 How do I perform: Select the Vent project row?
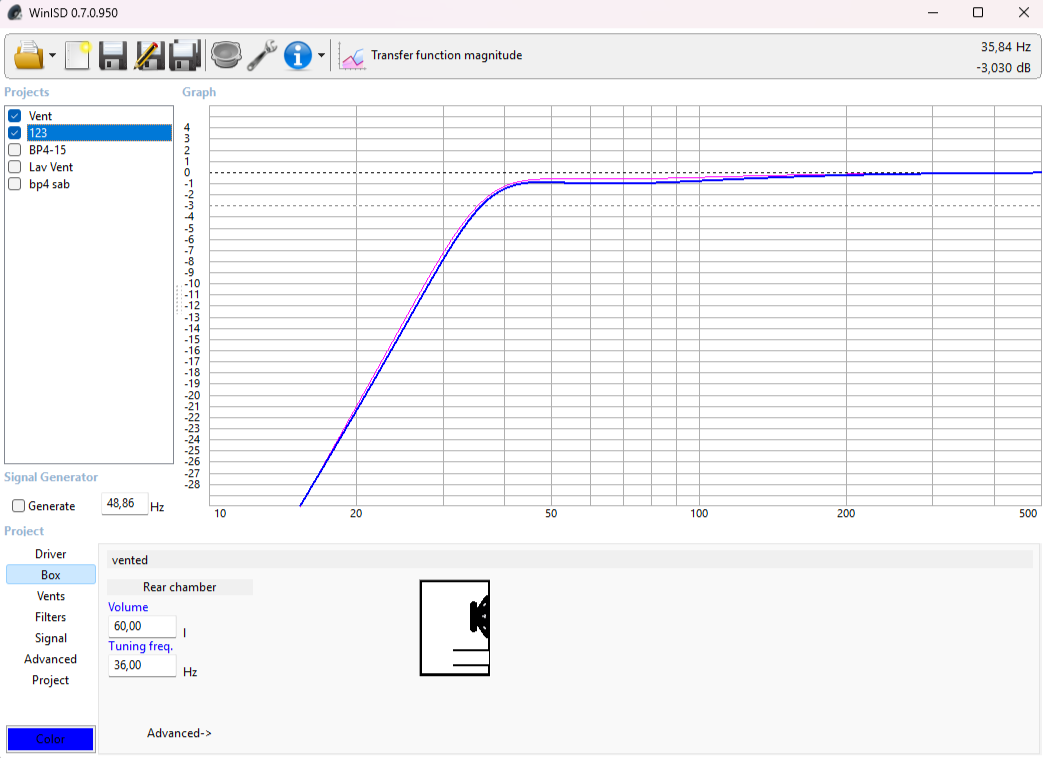99,116
